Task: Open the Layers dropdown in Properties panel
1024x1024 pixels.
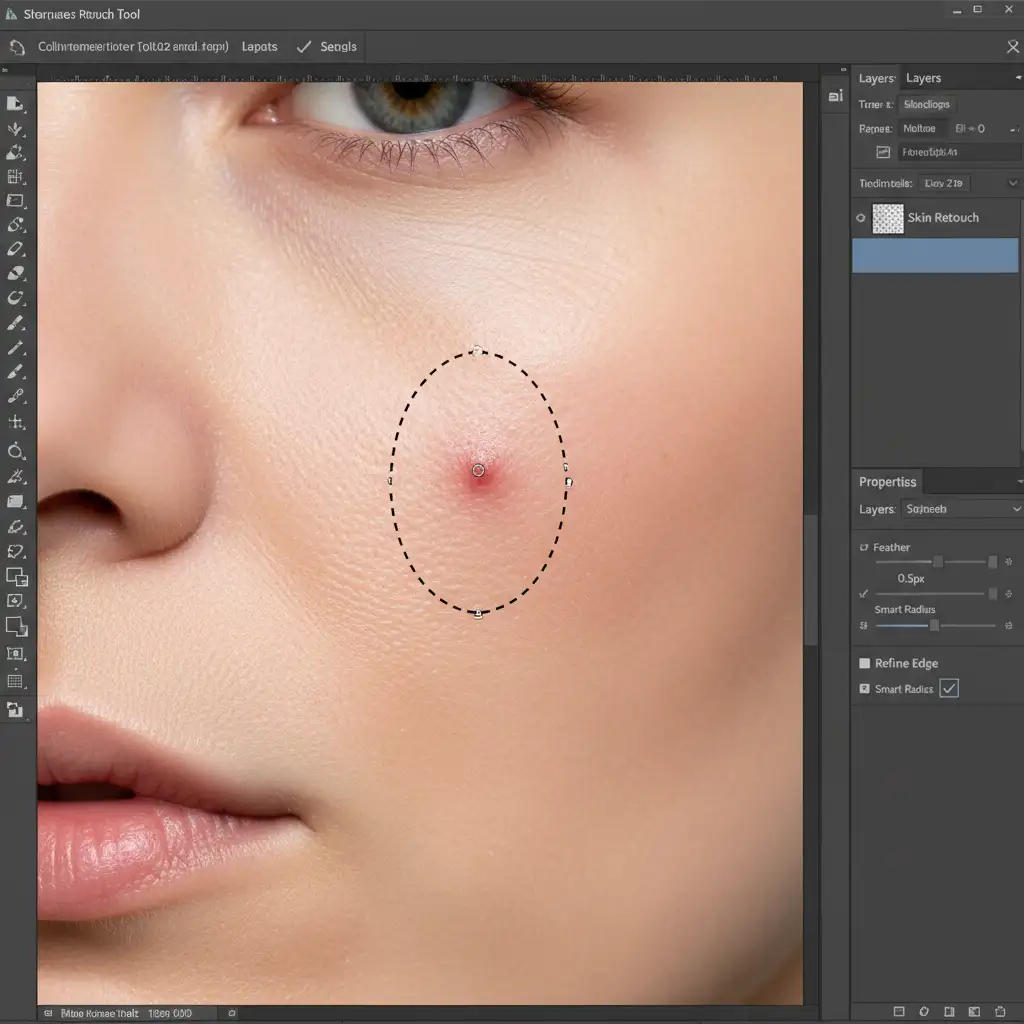Action: pos(960,509)
